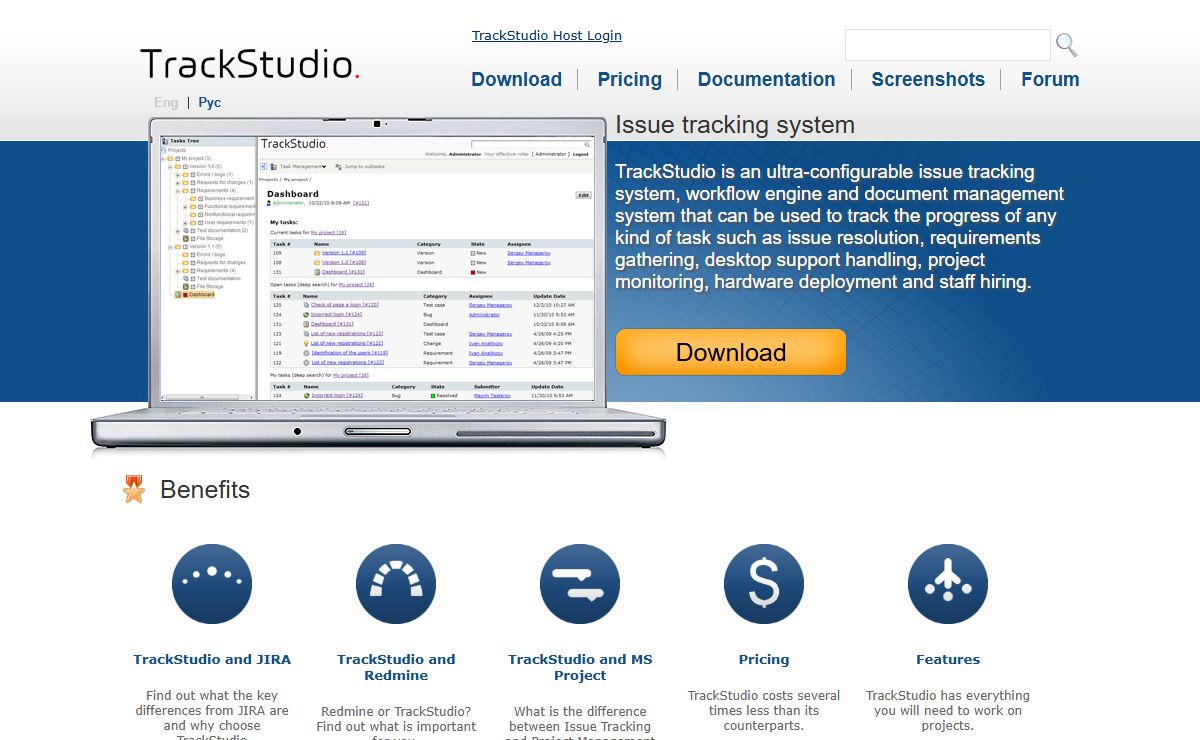The width and height of the screenshot is (1200, 740).
Task: Click the Benefits star medal icon
Action: click(x=134, y=489)
